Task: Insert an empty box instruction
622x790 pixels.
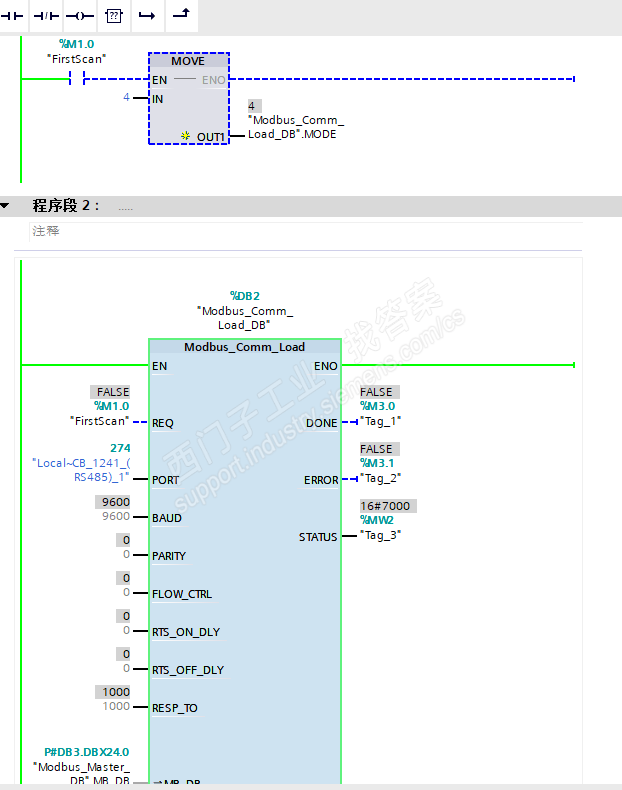Action: (x=114, y=16)
